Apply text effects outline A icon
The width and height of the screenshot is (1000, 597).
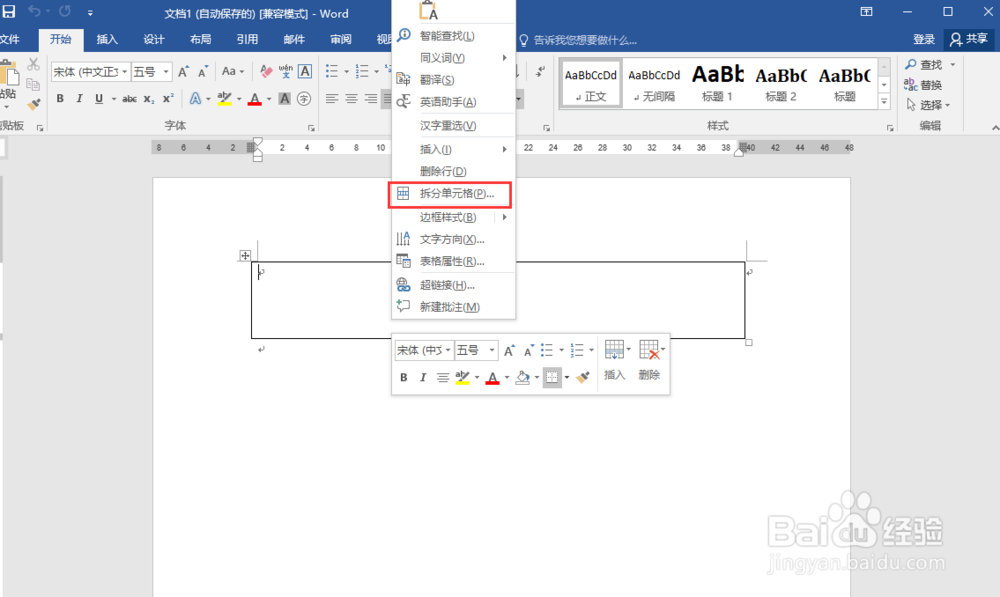(195, 98)
